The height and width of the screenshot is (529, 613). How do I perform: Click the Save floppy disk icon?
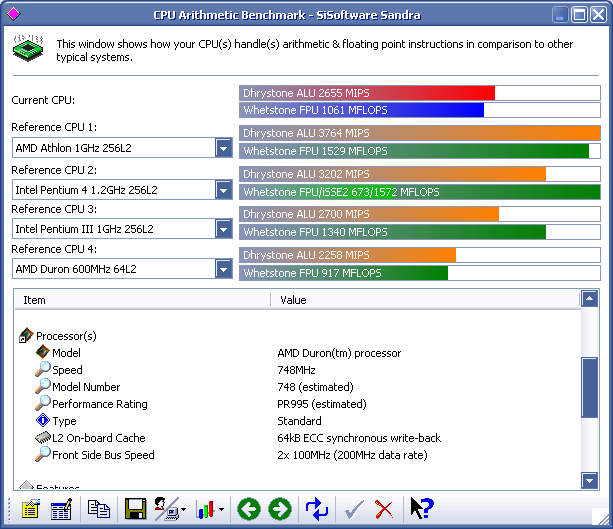point(135,509)
